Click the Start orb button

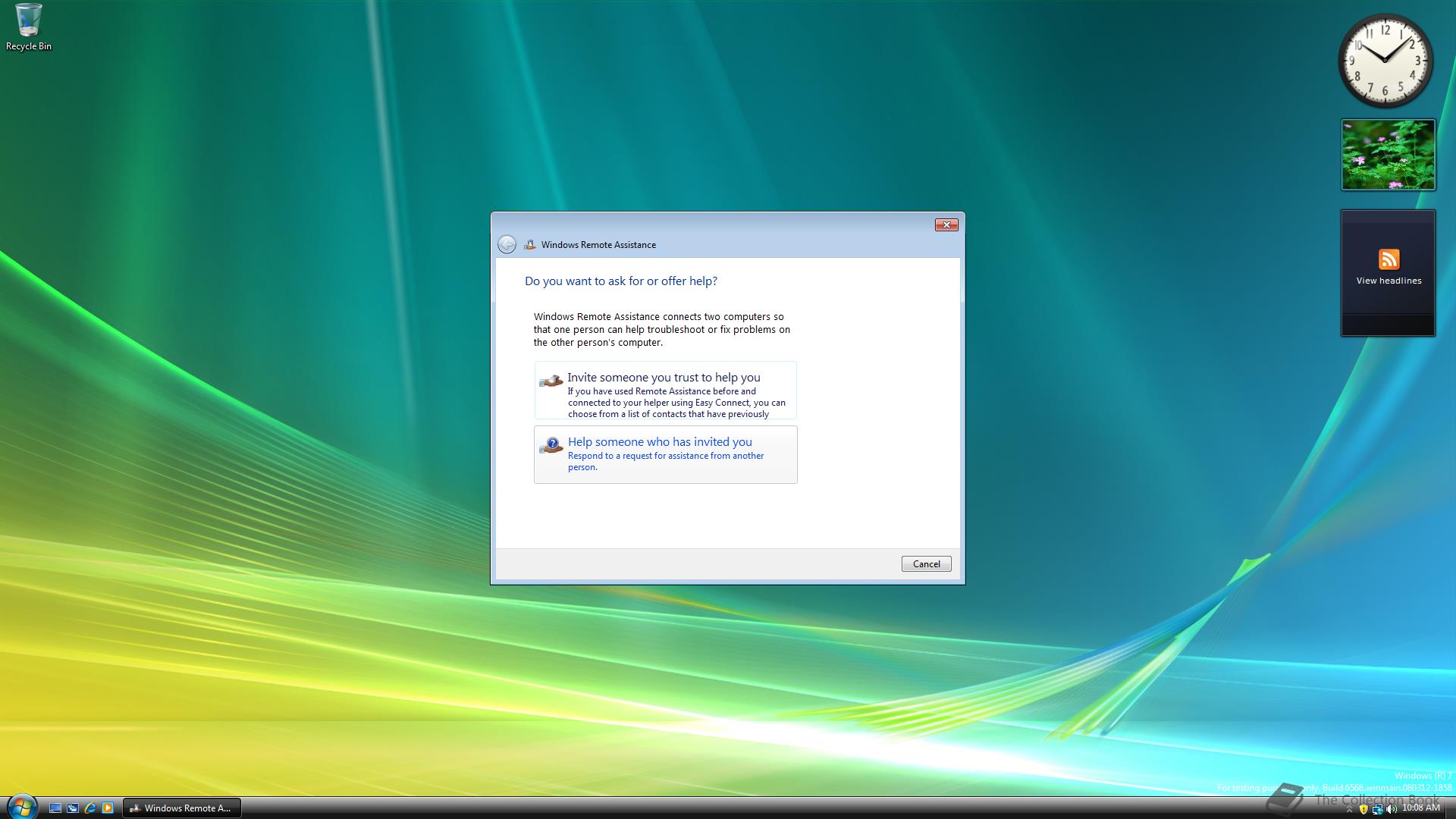pos(21,807)
